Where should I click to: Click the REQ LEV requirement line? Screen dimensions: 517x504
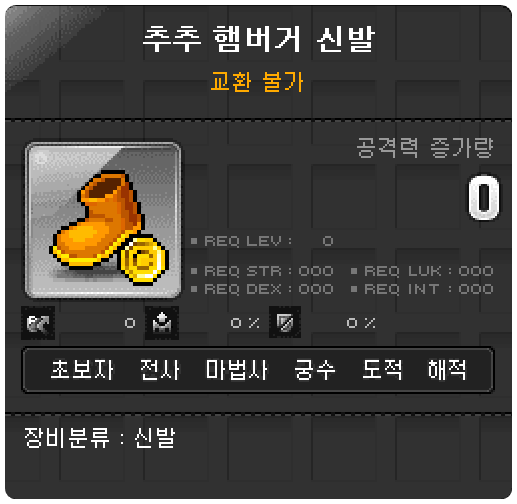point(262,241)
